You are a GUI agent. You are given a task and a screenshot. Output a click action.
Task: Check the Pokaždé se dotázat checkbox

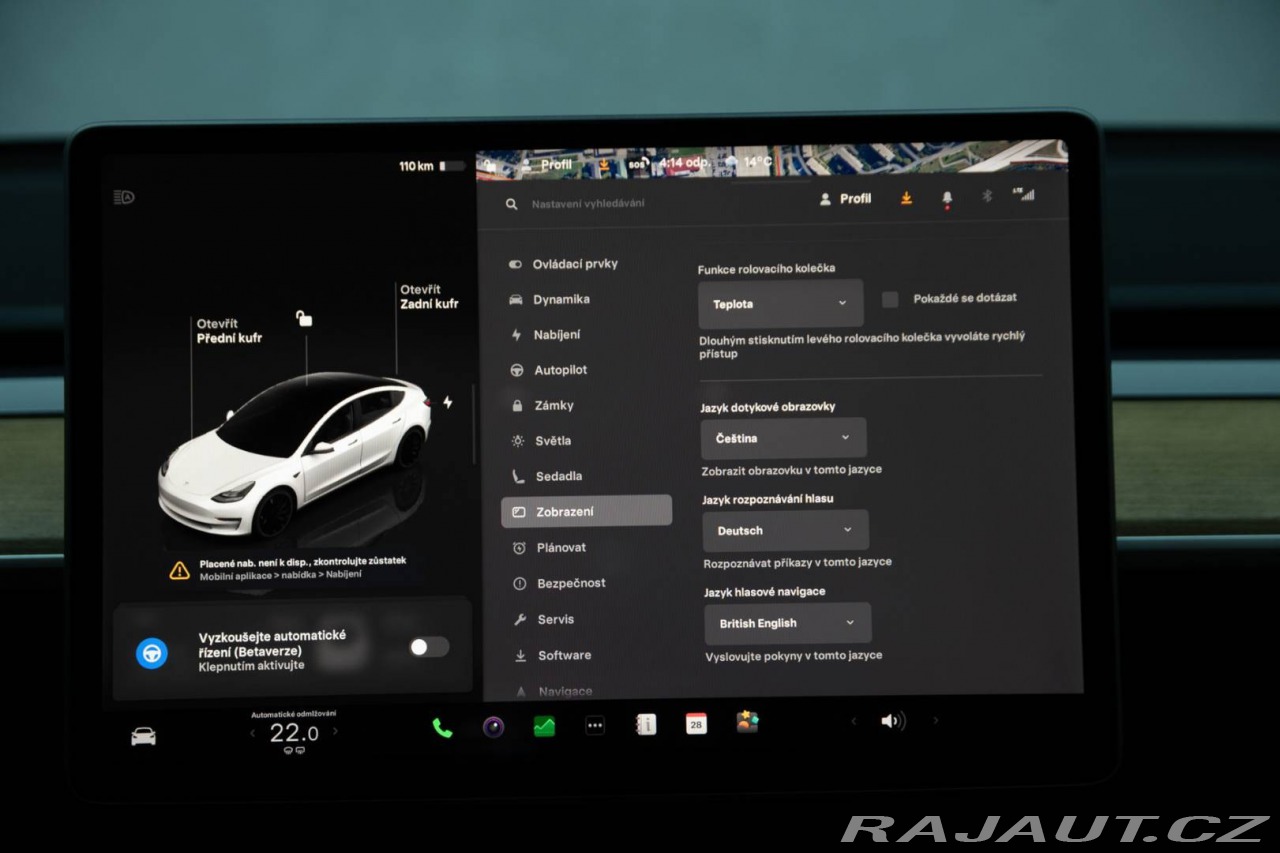890,299
